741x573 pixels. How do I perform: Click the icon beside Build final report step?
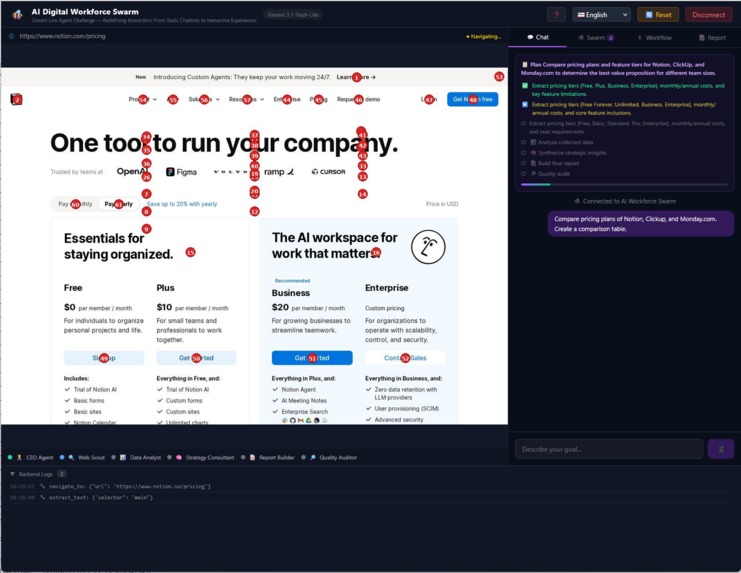point(533,163)
